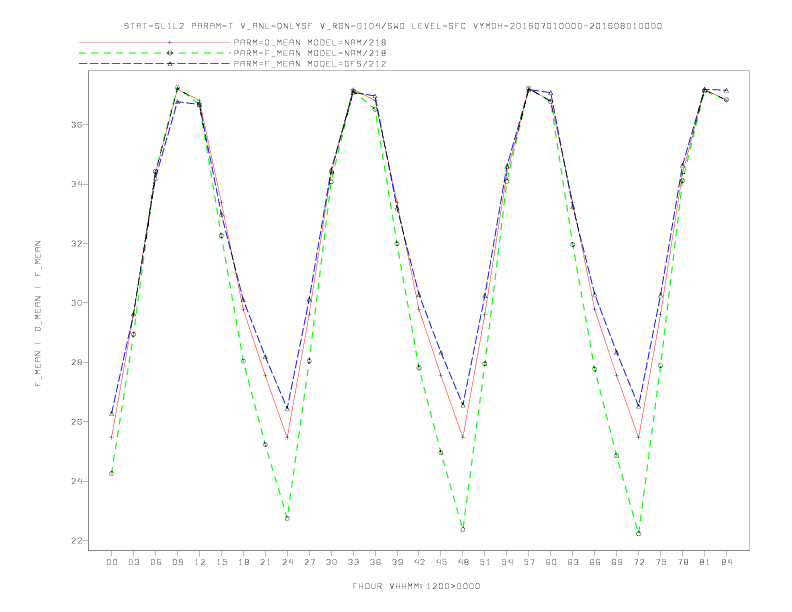Viewport: 792px width, 612px height.
Task: Click x-axis tick label 78
Action: [683, 562]
